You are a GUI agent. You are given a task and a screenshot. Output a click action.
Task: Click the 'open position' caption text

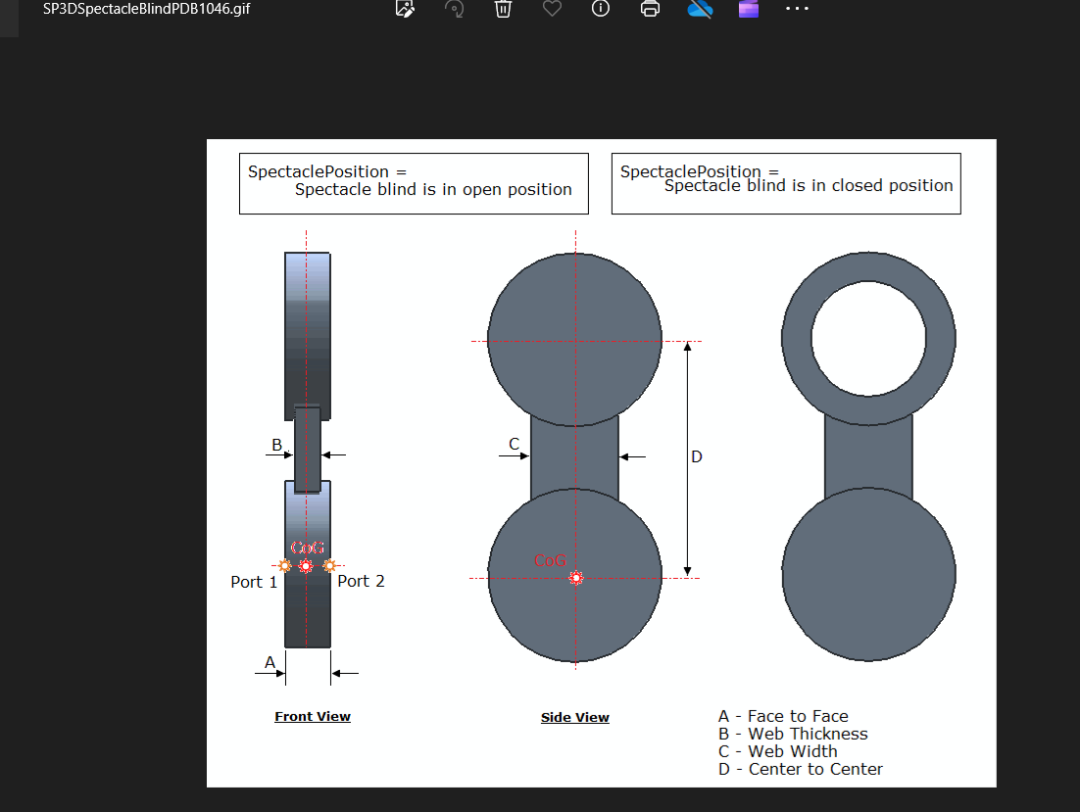pos(433,189)
